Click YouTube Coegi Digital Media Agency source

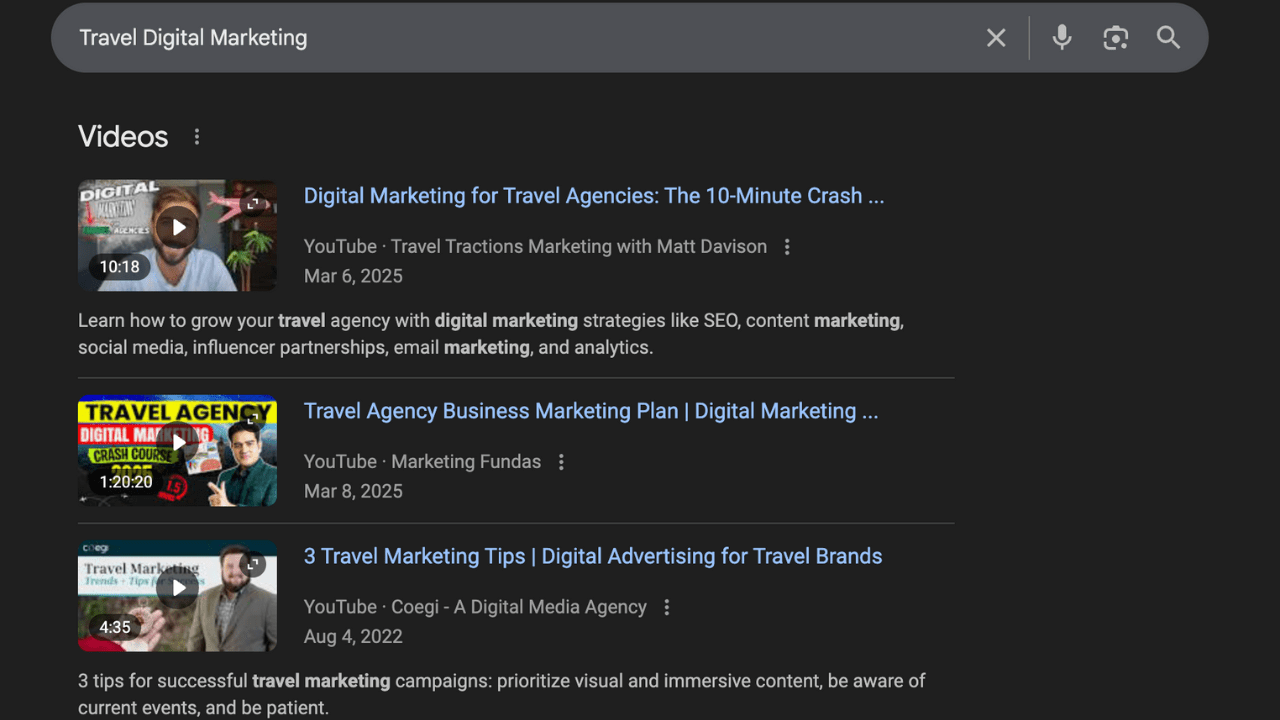[x=475, y=607]
